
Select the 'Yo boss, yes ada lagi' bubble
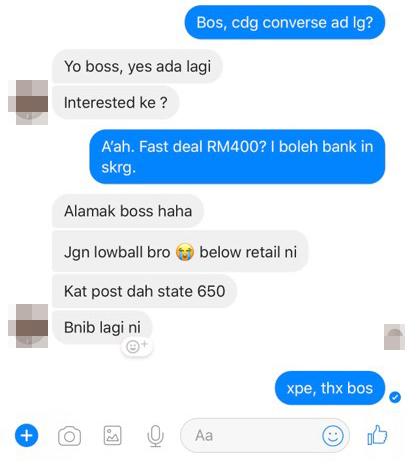pyautogui.click(x=137, y=66)
